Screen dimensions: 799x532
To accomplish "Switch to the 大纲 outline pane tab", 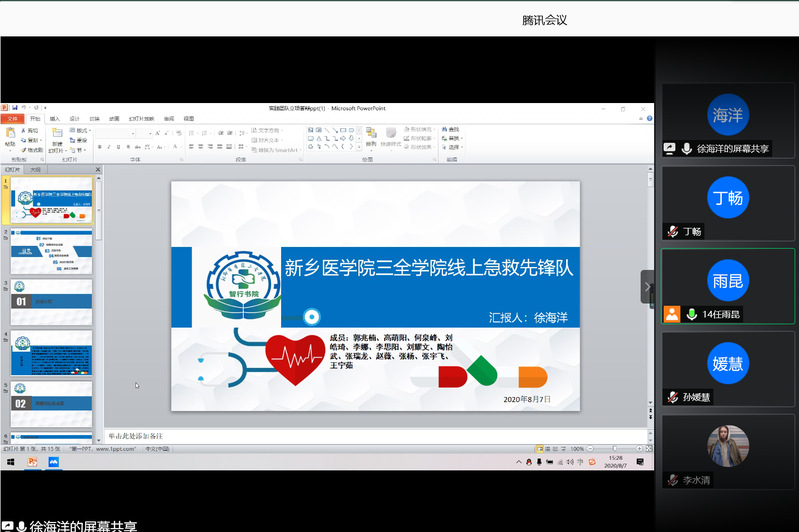I will click(36, 170).
